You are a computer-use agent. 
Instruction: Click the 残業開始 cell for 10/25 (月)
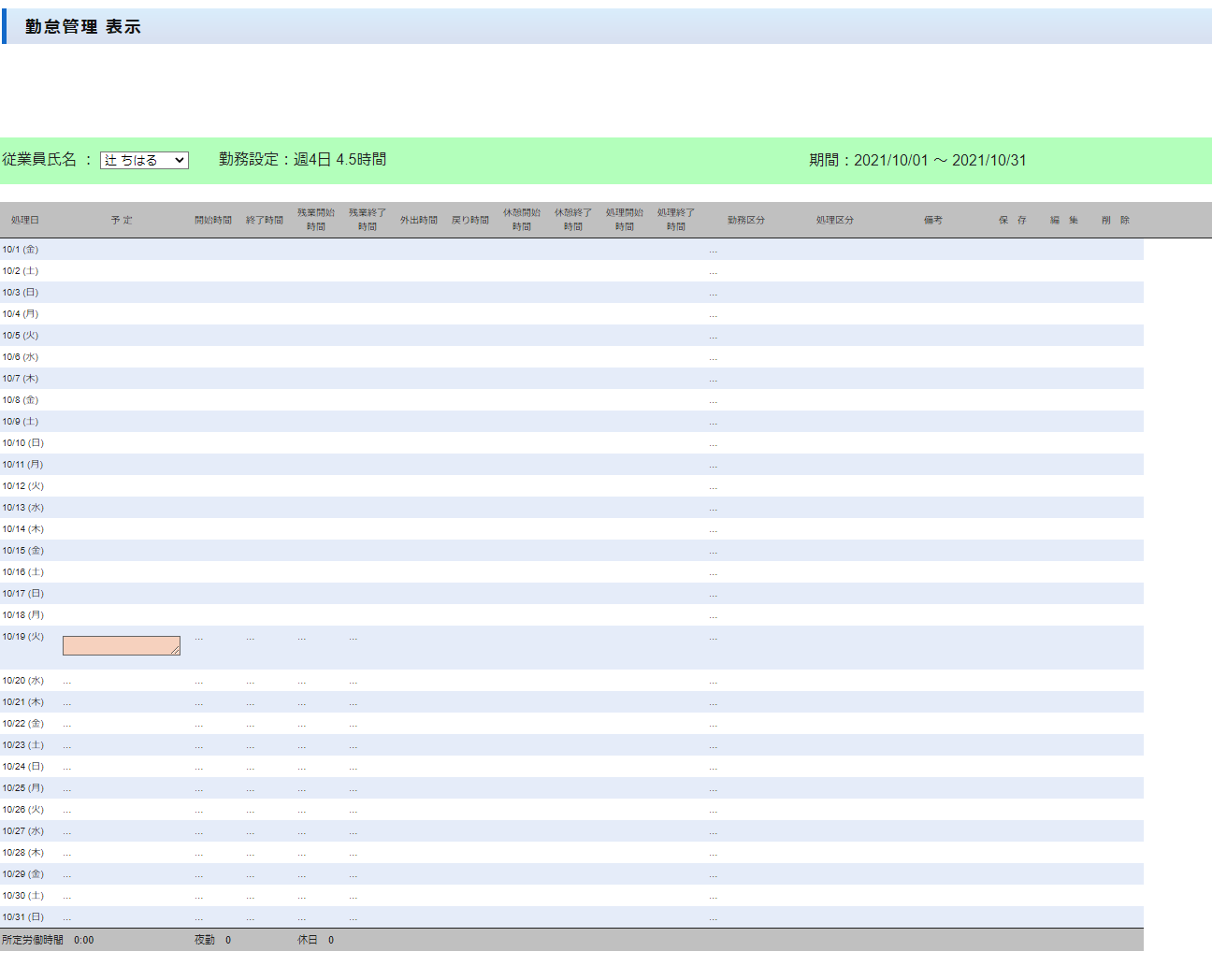click(x=302, y=790)
